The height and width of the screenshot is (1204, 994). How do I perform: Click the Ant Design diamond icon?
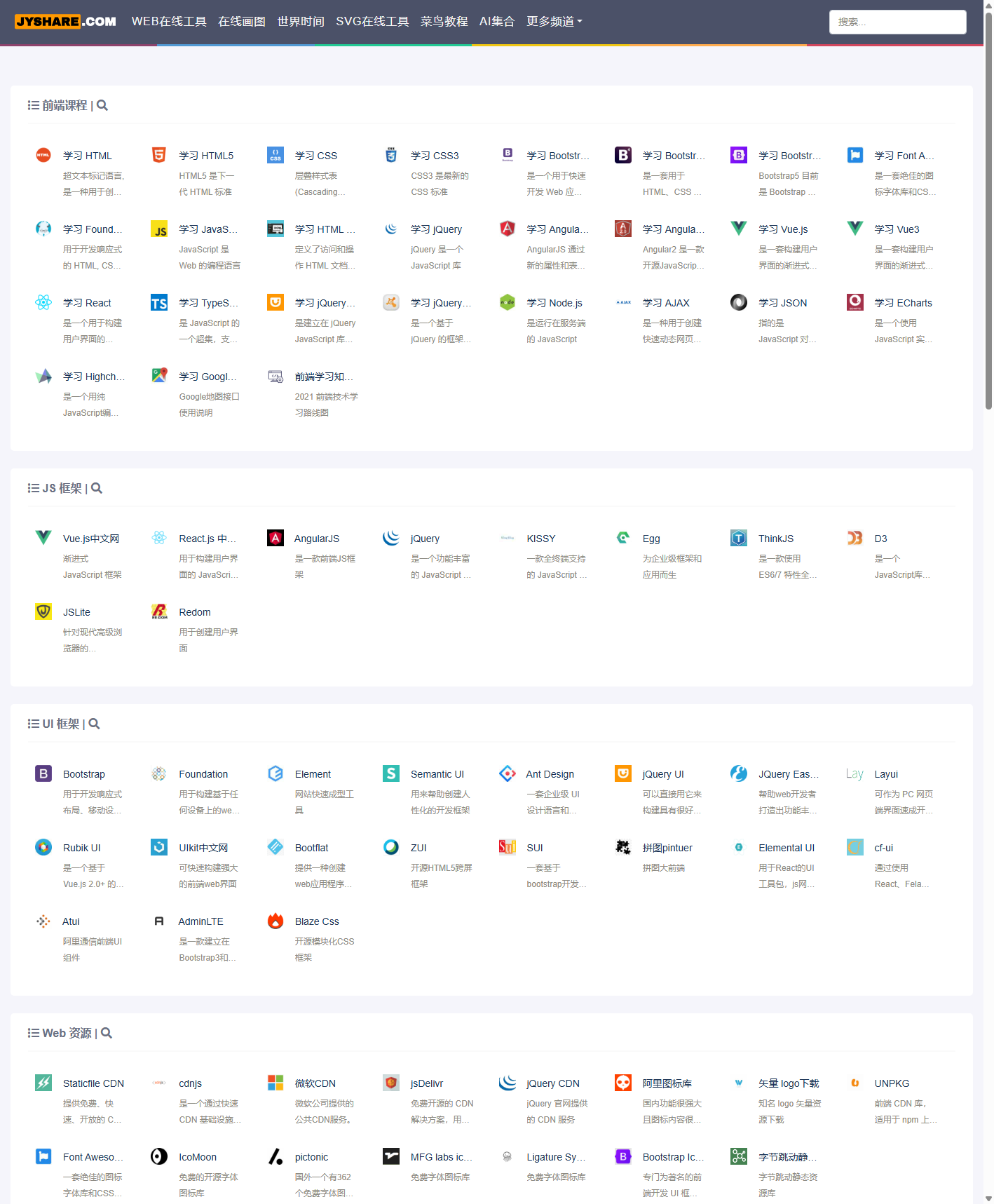pyautogui.click(x=507, y=773)
